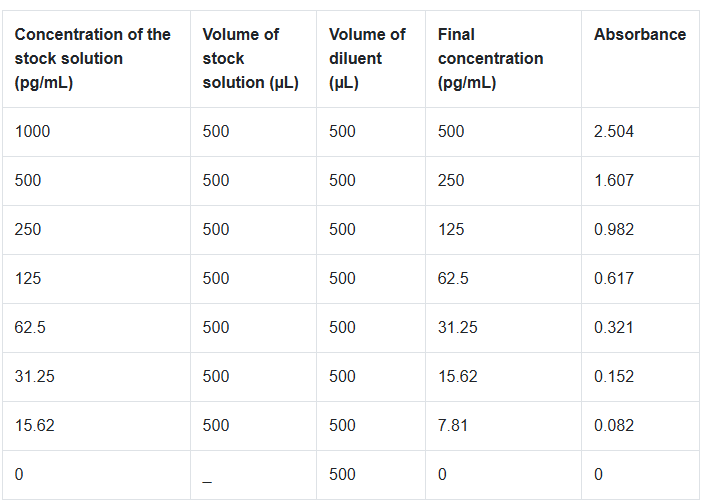
Task: Click final concentration cell 7.81
Action: pyautogui.click(x=452, y=426)
